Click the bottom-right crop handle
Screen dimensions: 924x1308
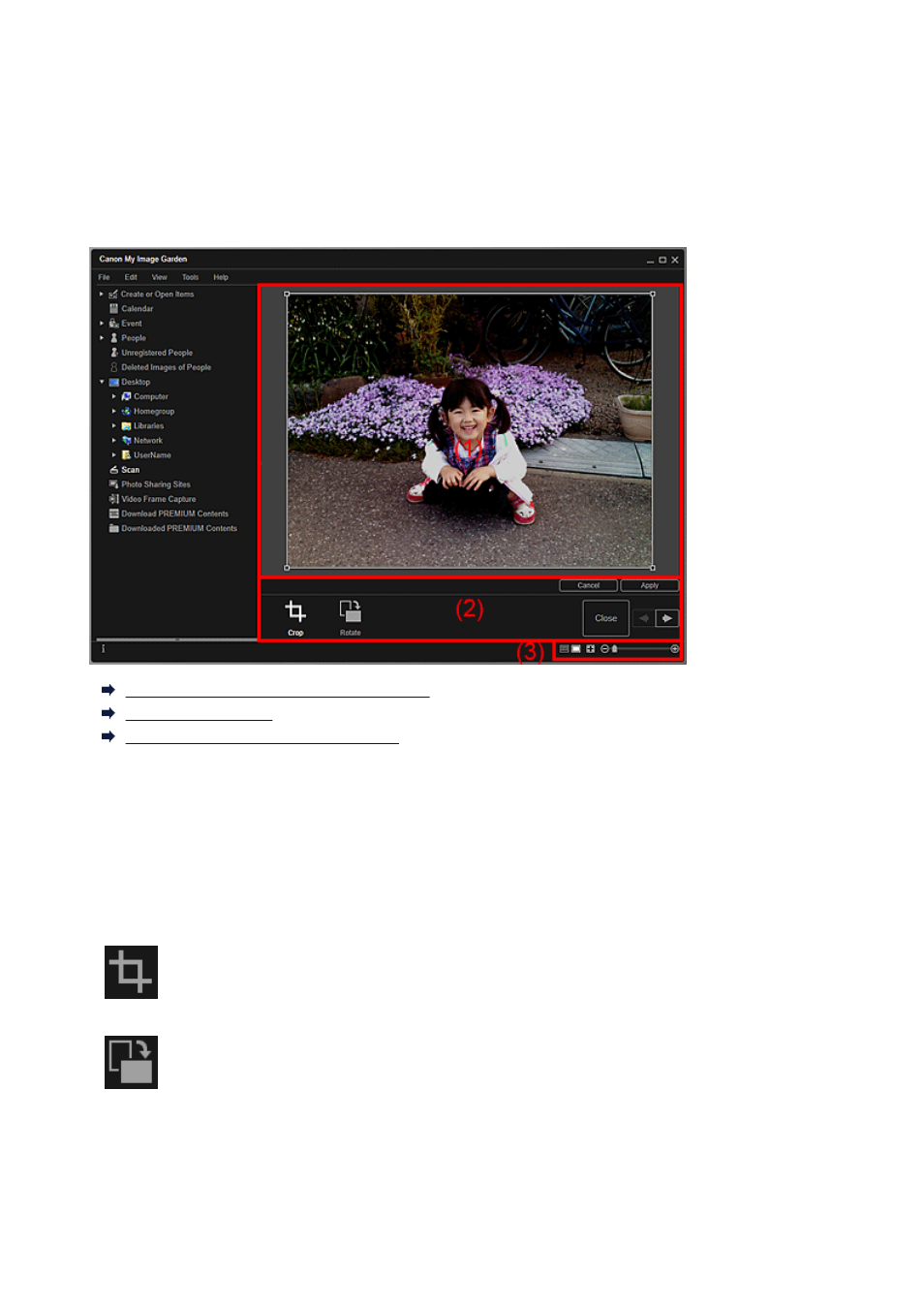click(653, 568)
